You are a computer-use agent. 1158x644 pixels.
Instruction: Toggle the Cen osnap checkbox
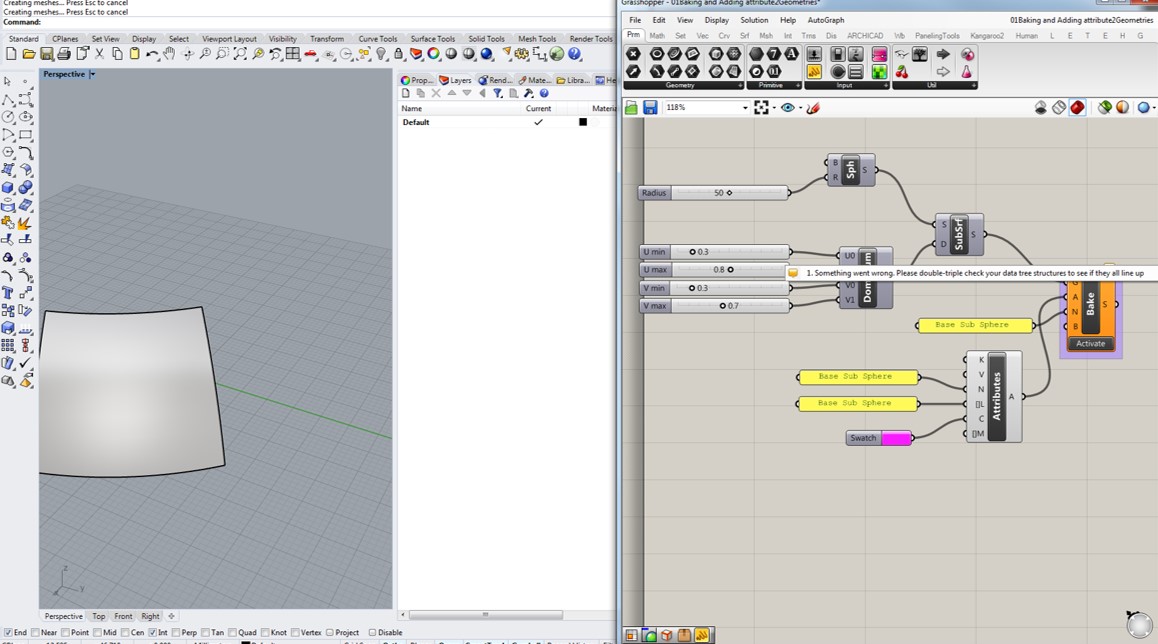[x=125, y=632]
